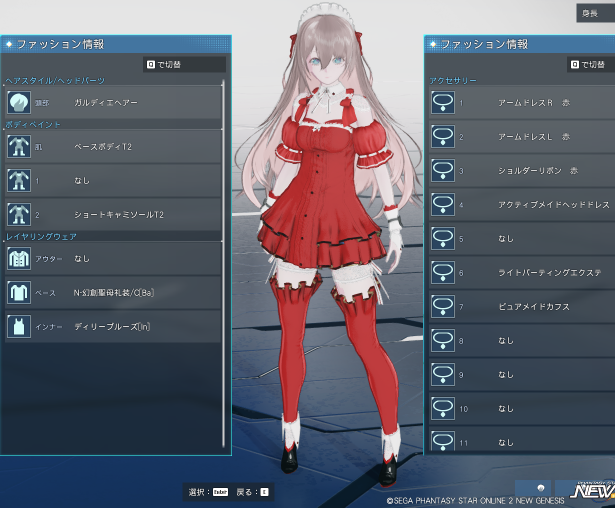Select the デイリーブルーズ[In] inner wear entry
The image size is (615, 508).
[x=114, y=327]
